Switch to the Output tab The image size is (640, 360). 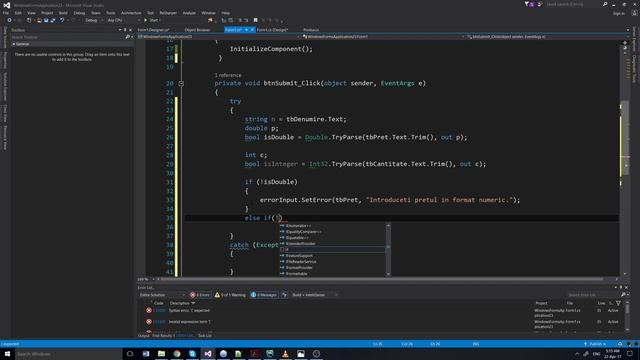[144, 336]
